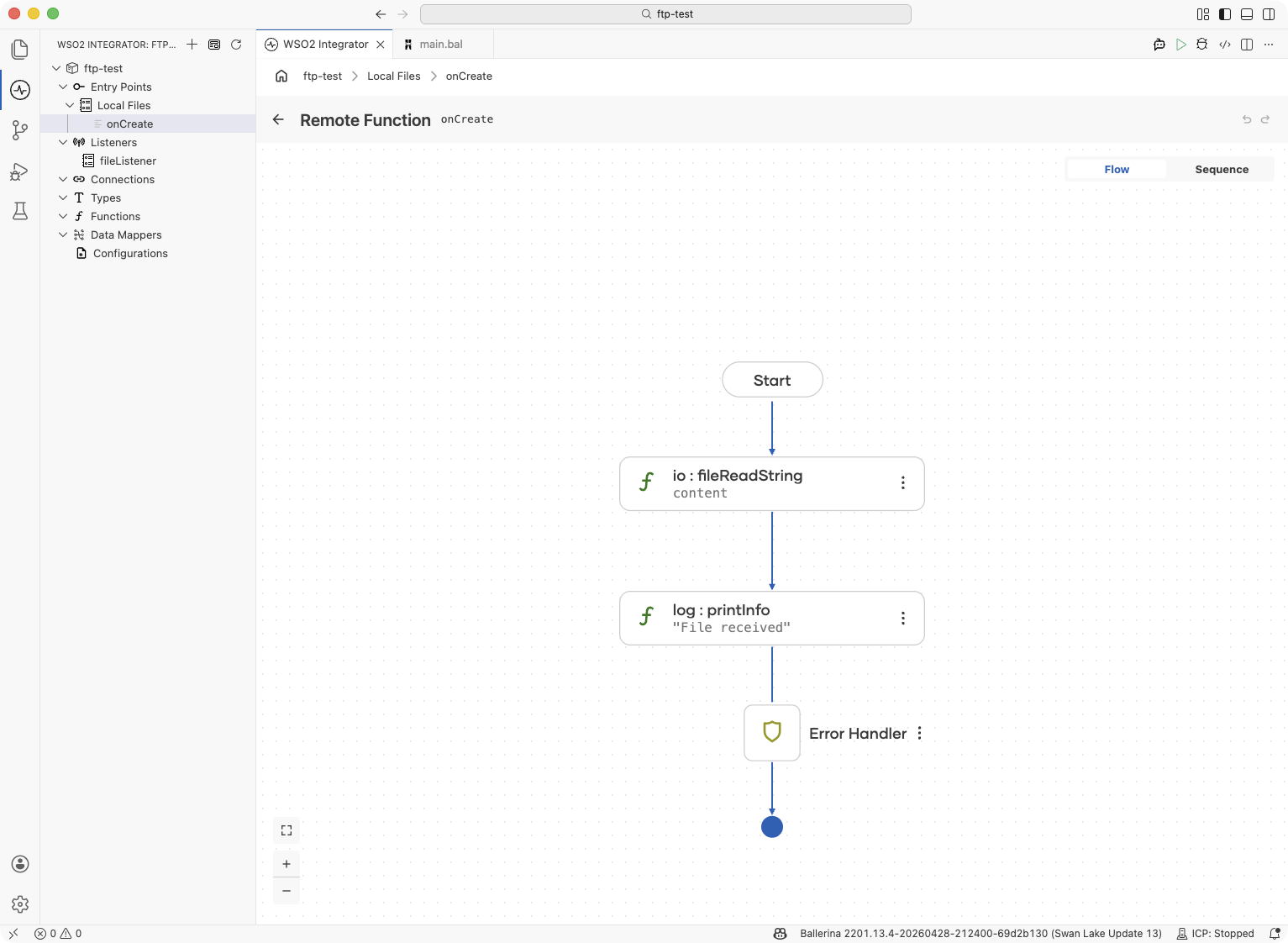Expand the Connections tree section
The width and height of the screenshot is (1288, 943).
coord(63,179)
